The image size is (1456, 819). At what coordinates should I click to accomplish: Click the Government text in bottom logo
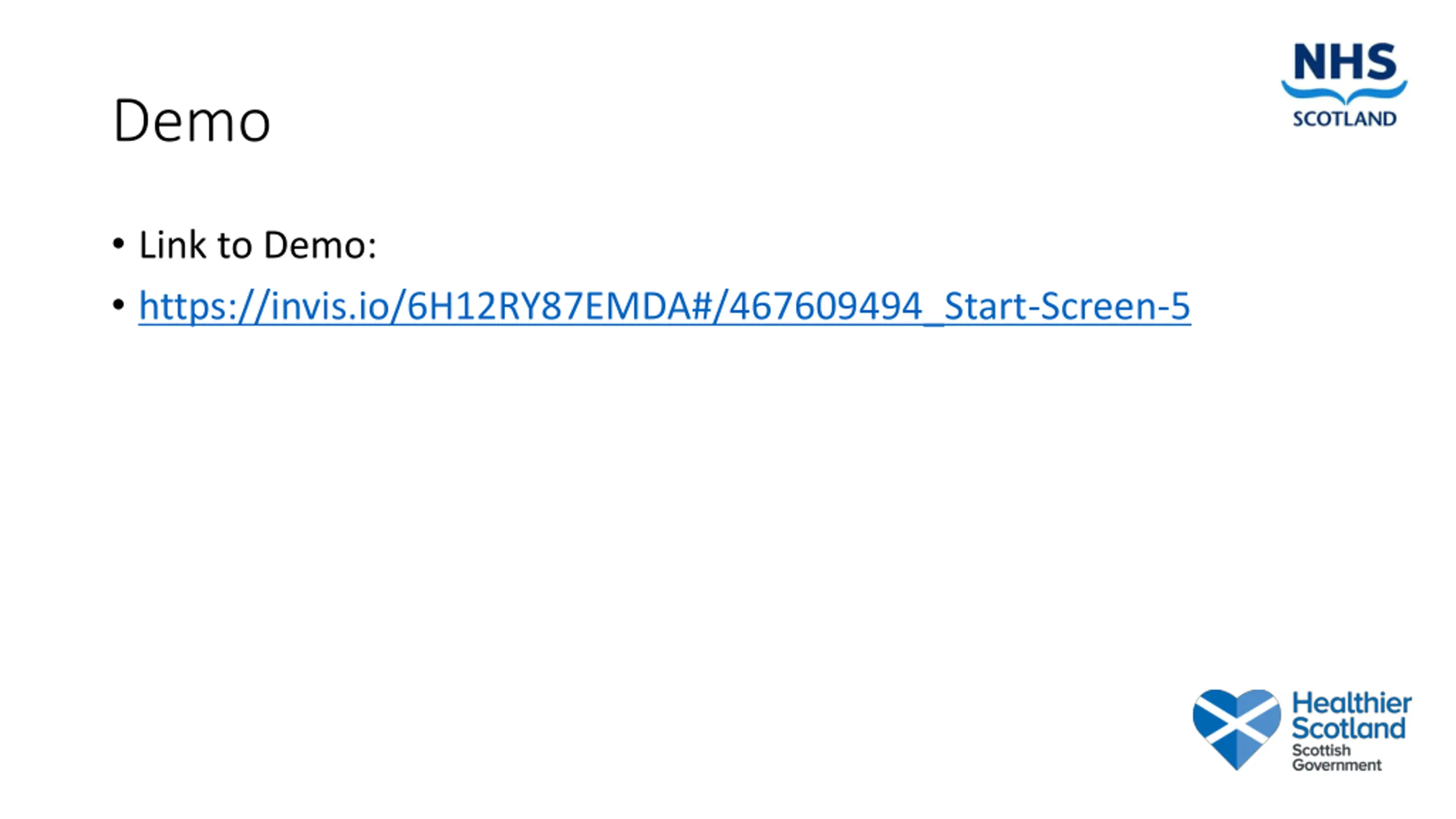pyautogui.click(x=1337, y=764)
